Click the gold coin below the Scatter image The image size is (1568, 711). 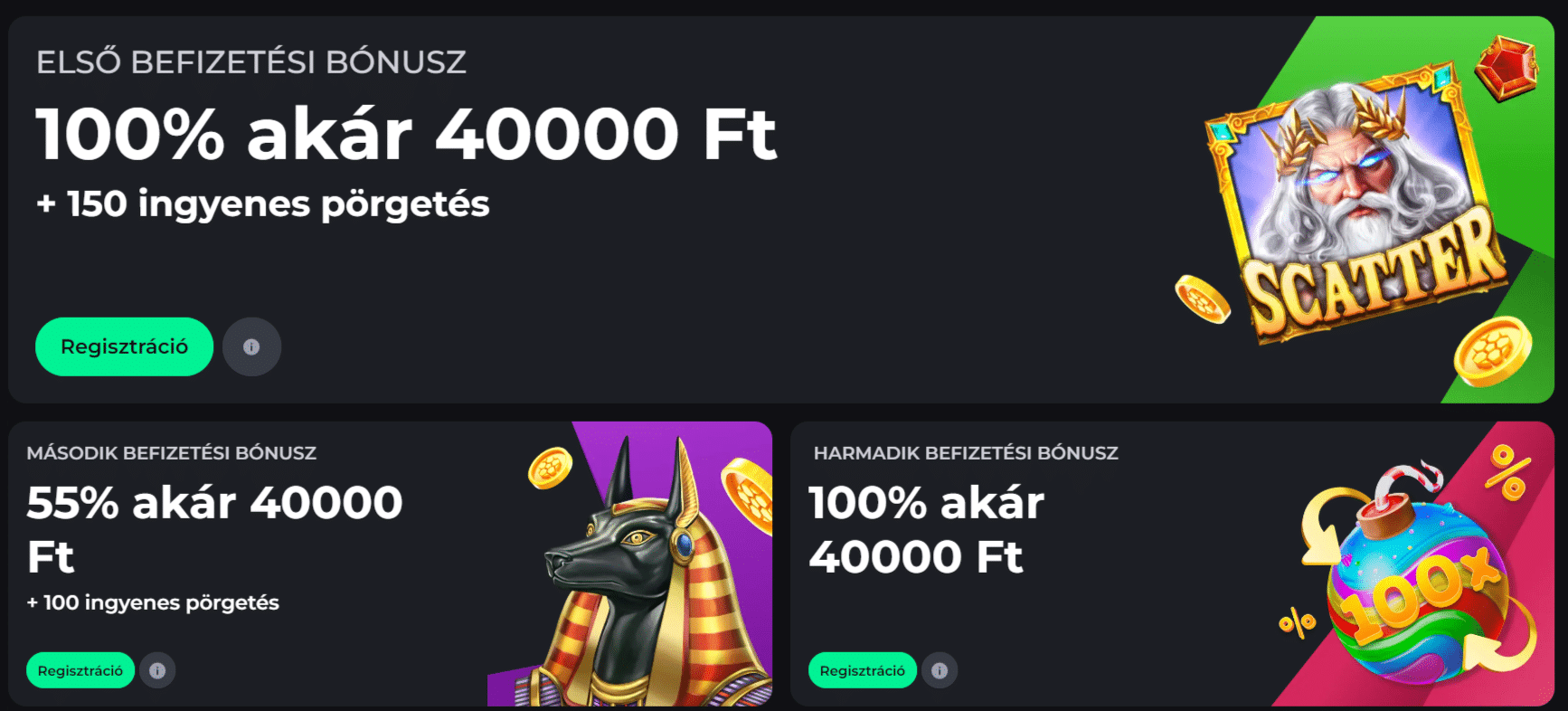point(1493,352)
